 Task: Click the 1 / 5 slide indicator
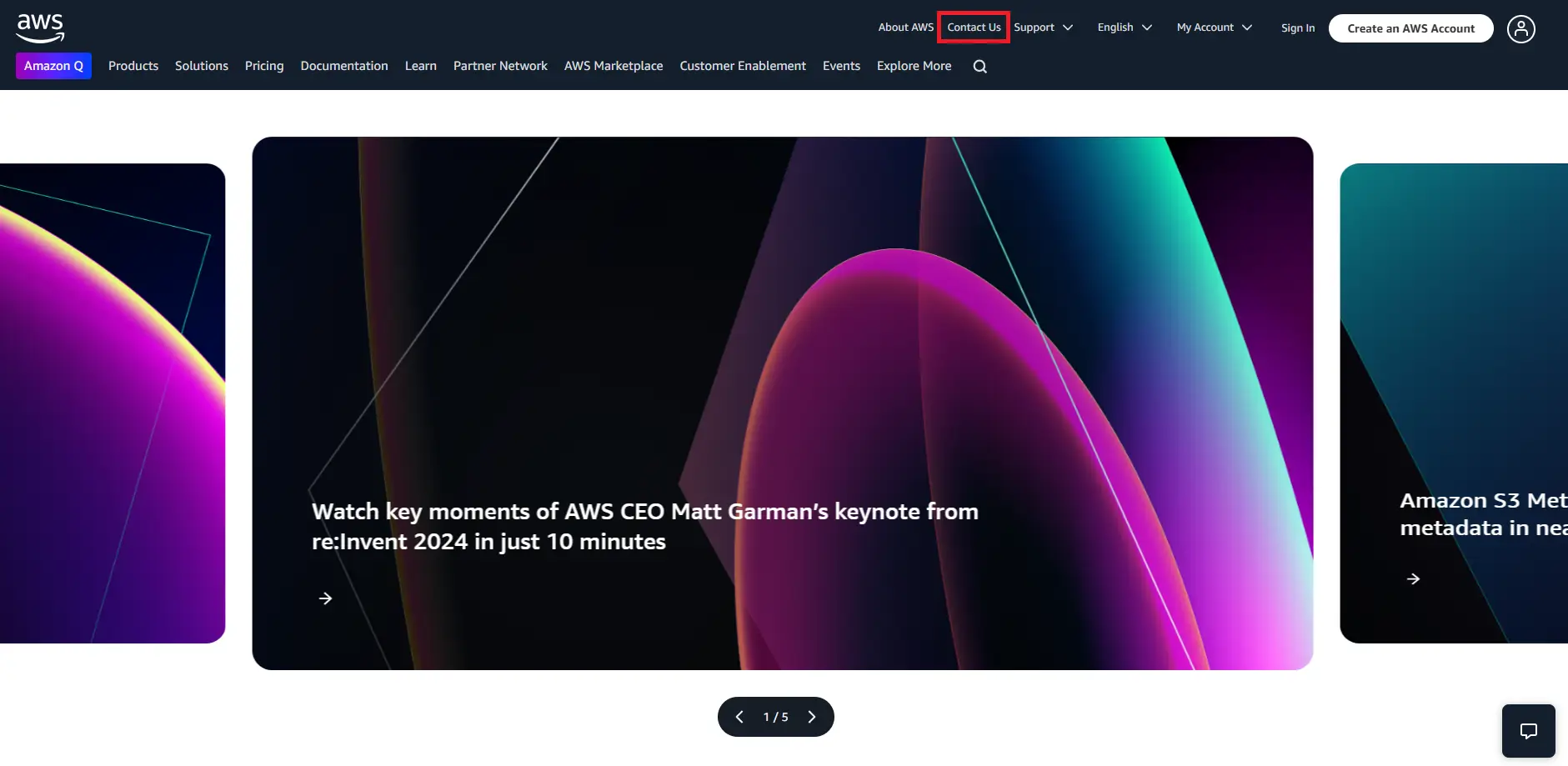pyautogui.click(x=775, y=717)
